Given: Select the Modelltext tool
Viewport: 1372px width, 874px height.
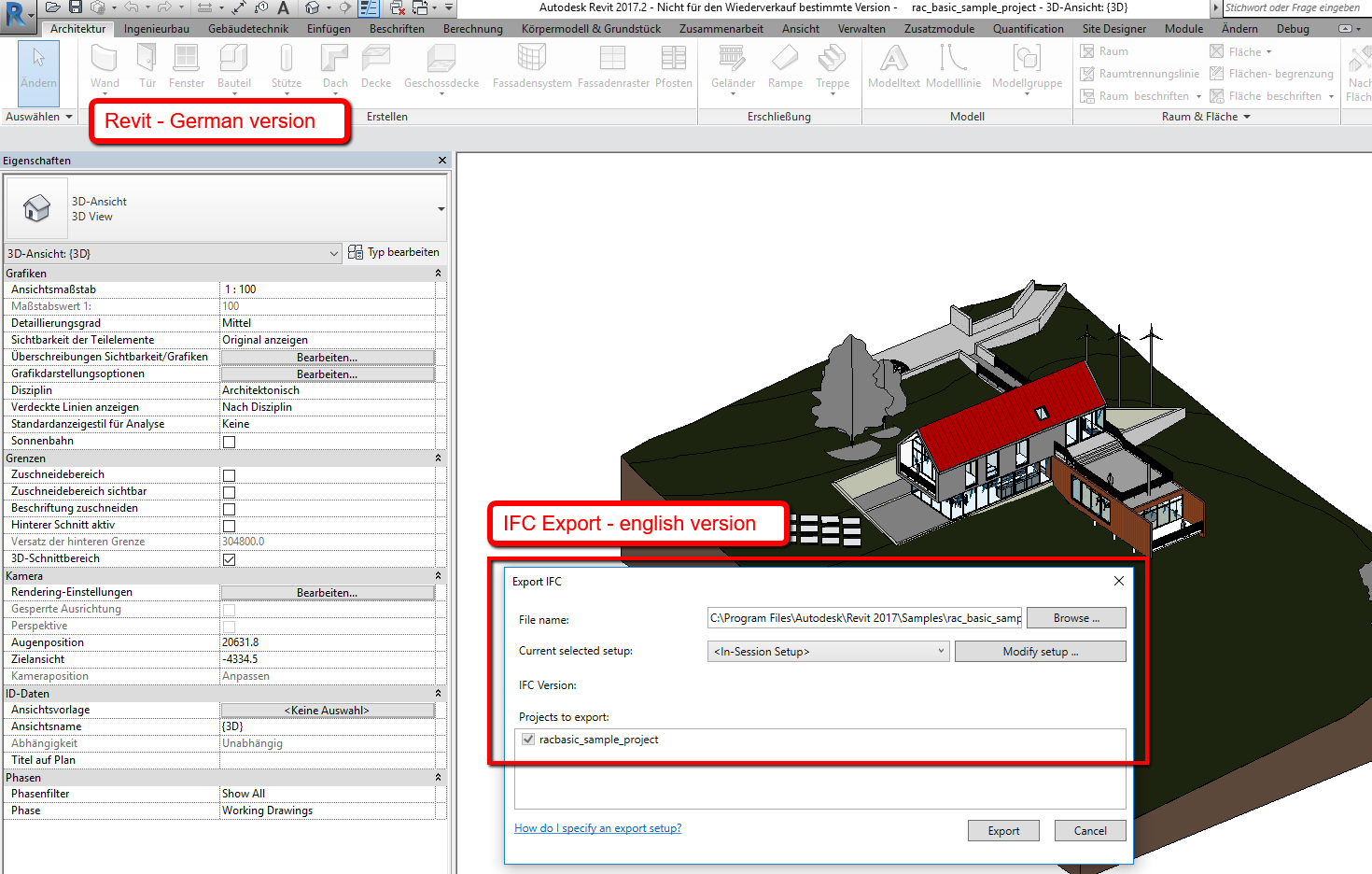Looking at the screenshot, I should coord(894,66).
